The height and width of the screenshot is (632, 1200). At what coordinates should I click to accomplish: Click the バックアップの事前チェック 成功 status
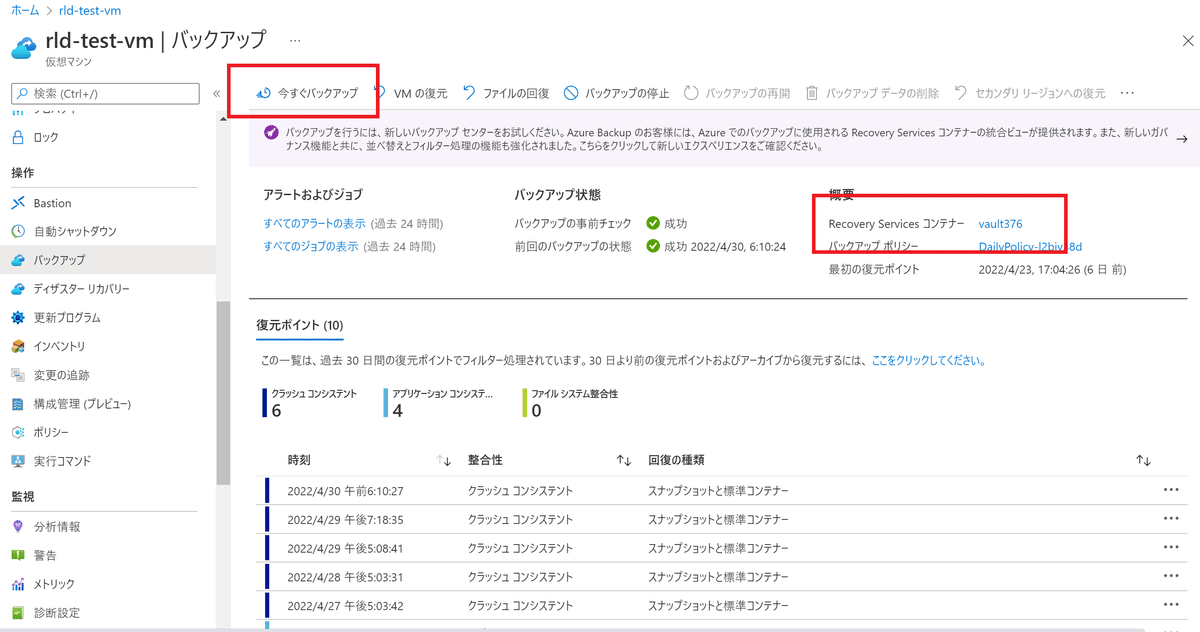coord(667,223)
